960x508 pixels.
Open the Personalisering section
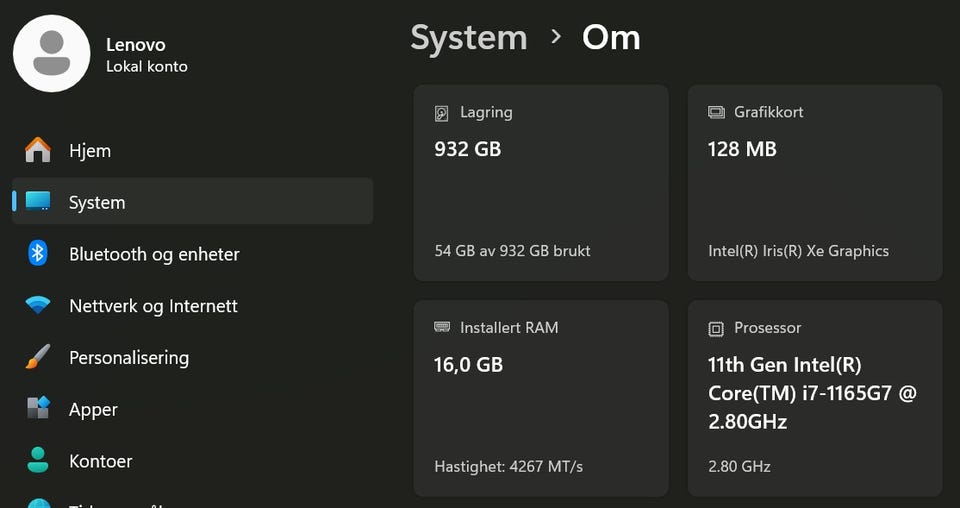point(128,357)
